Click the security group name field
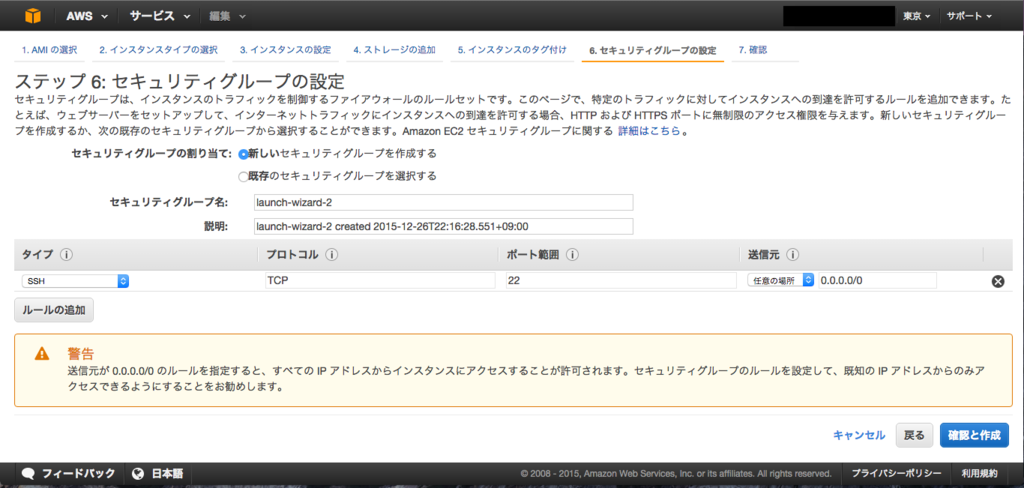The height and width of the screenshot is (488, 1024). click(443, 203)
